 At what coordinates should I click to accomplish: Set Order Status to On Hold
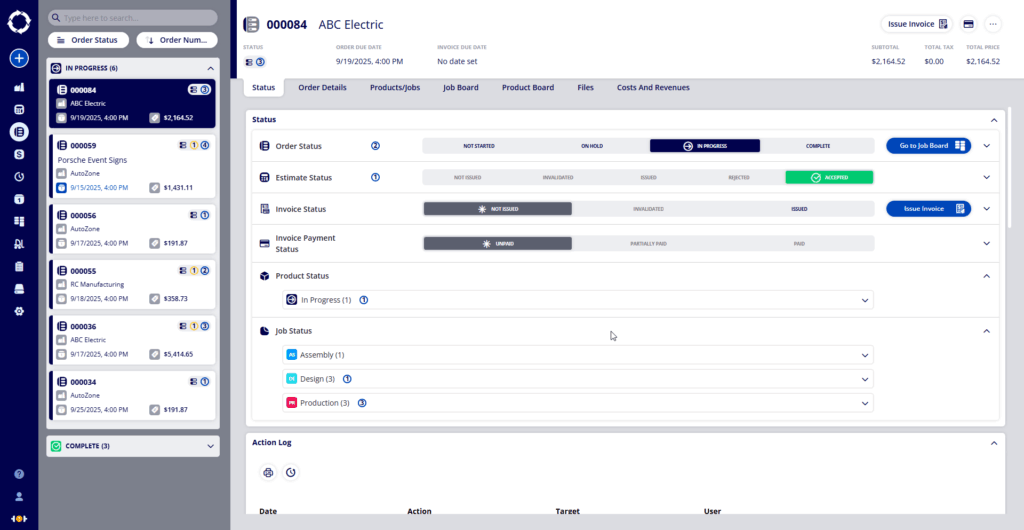click(592, 146)
